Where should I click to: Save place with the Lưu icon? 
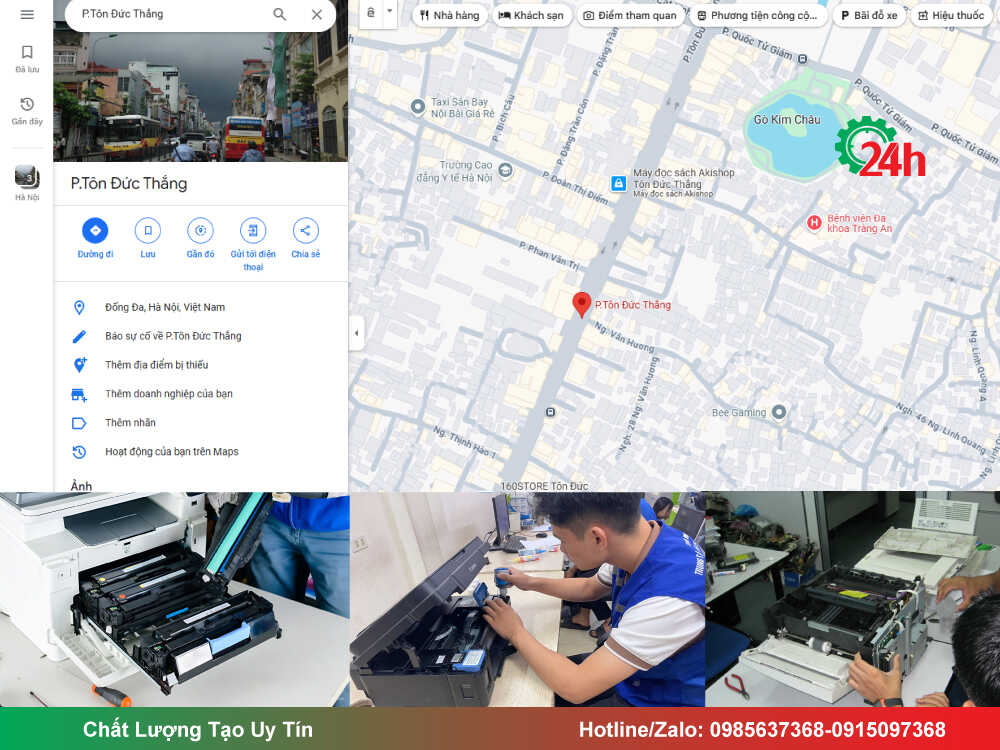[148, 238]
